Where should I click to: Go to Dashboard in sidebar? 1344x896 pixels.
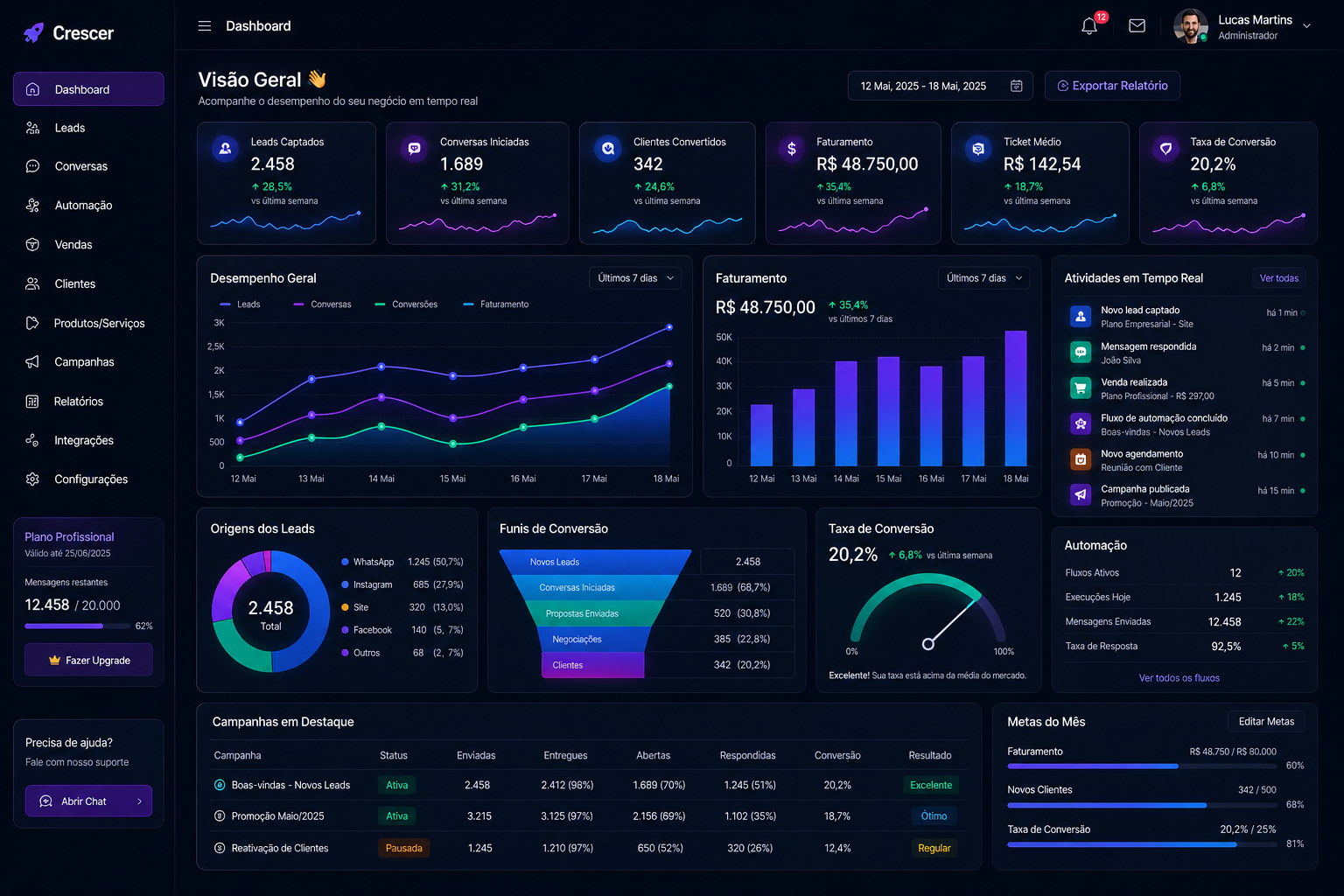88,89
